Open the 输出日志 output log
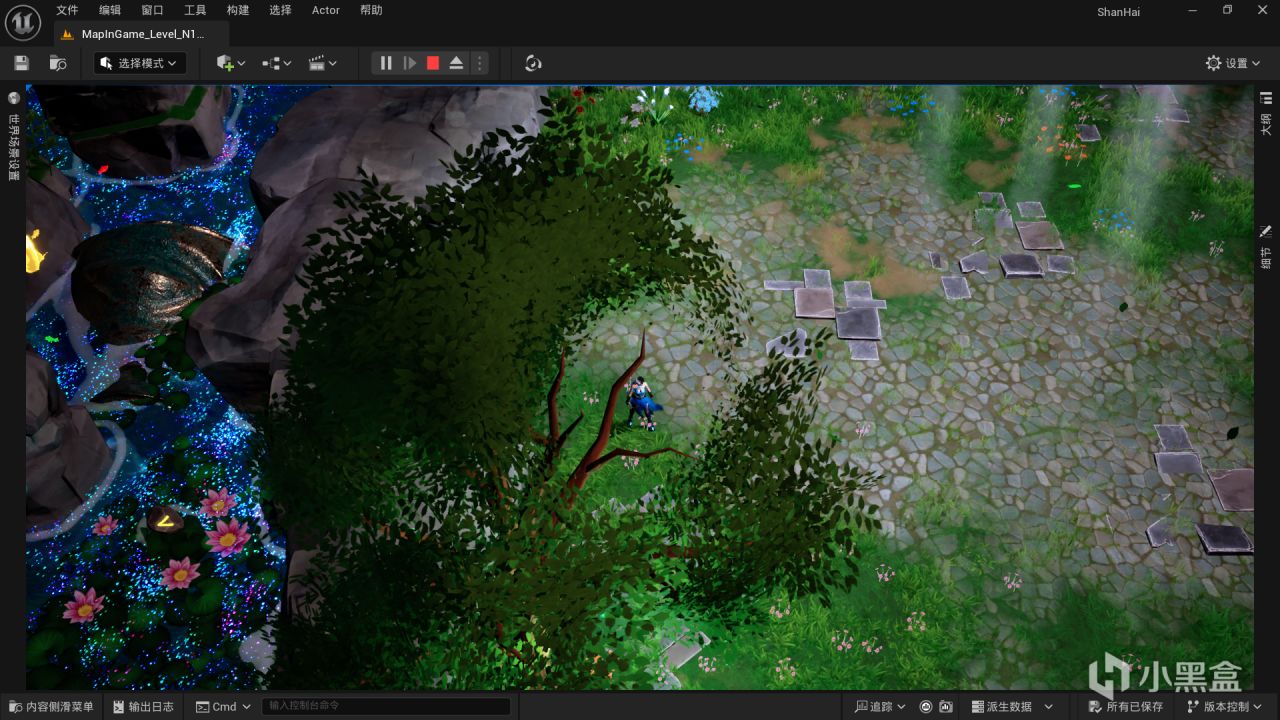1280x720 pixels. coord(143,707)
